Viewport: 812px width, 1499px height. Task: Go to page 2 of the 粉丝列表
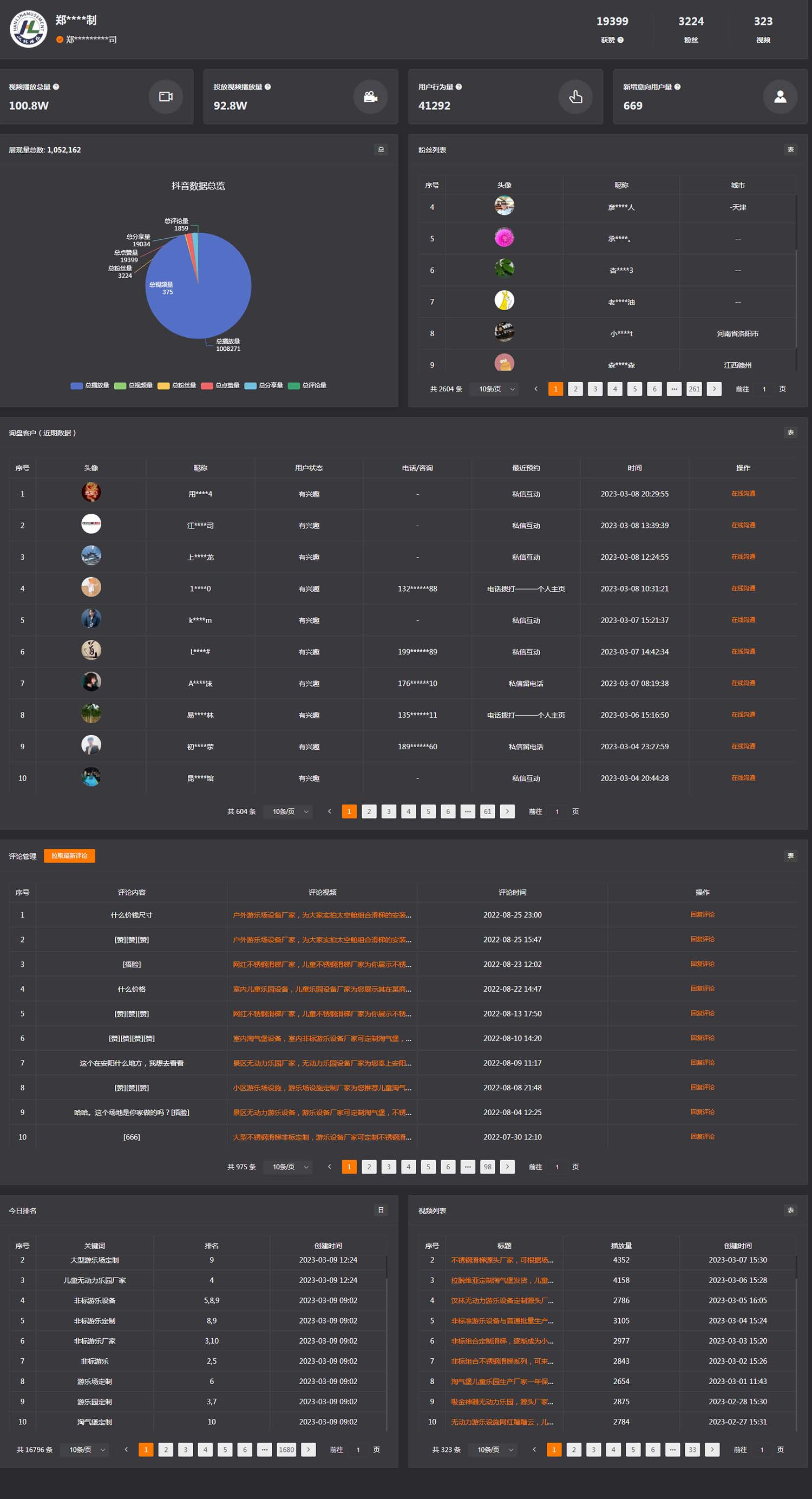click(x=575, y=389)
